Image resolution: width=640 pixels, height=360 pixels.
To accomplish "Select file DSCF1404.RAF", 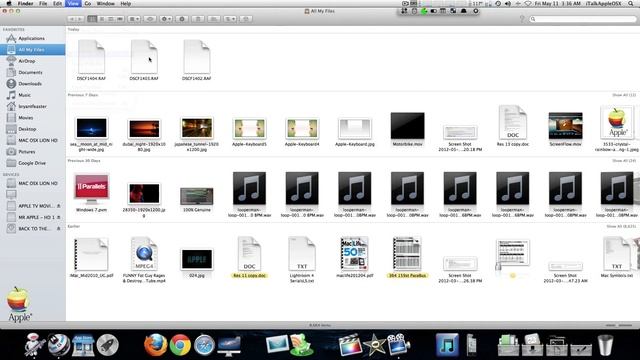I will click(91, 60).
